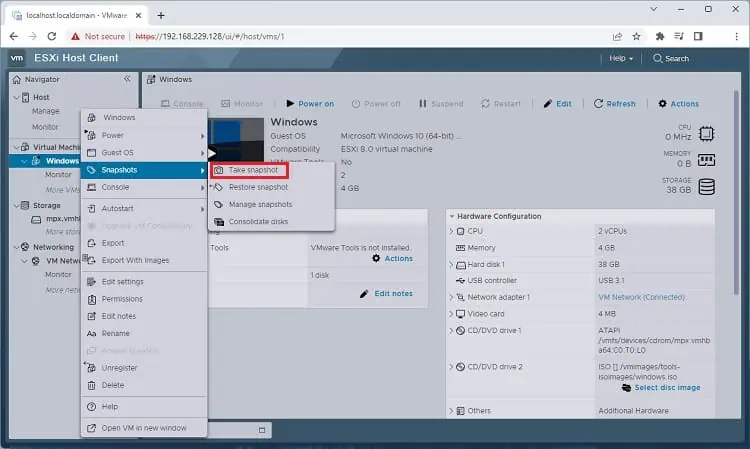Image resolution: width=750 pixels, height=449 pixels.
Task: Click the Actions gear in toolbar
Action: pos(662,104)
